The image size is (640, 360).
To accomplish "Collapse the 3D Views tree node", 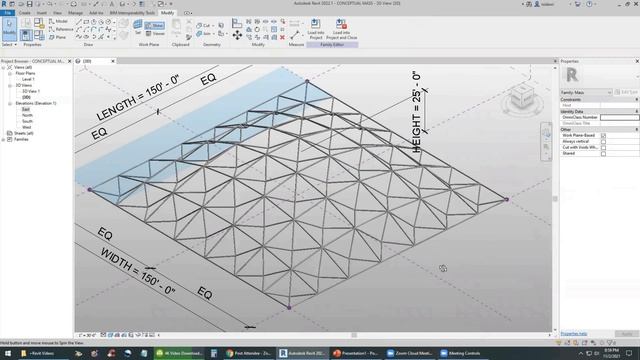I will tap(10, 86).
